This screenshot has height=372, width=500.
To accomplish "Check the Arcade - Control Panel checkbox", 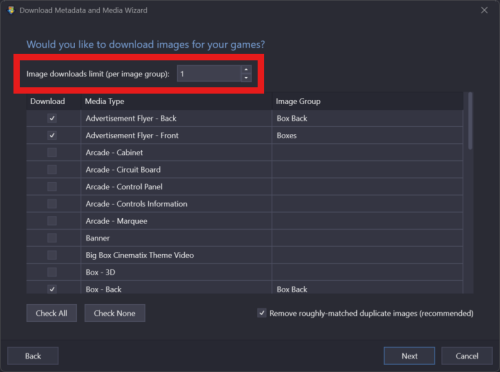I will [x=52, y=187].
